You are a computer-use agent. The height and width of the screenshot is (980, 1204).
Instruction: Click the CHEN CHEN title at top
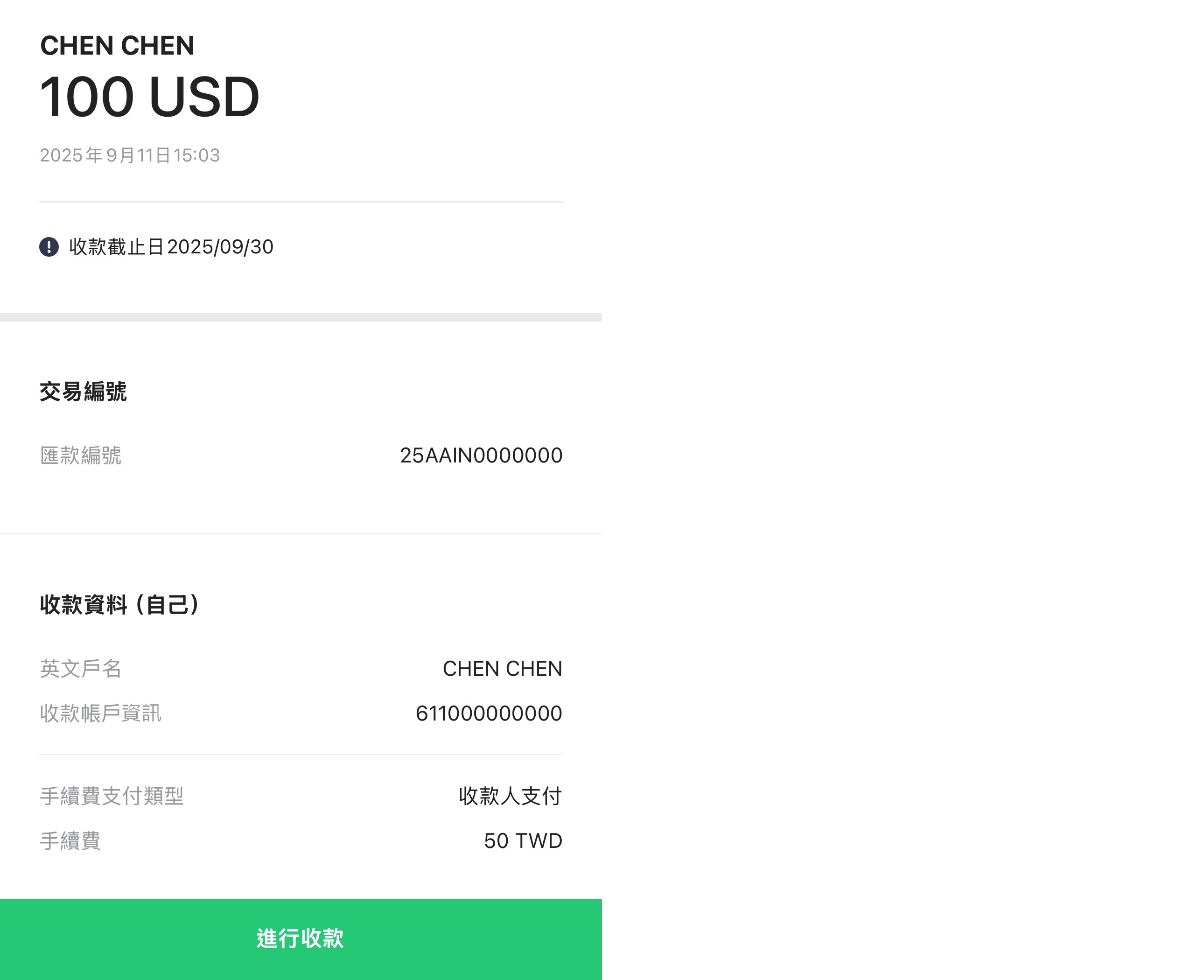pos(117,46)
